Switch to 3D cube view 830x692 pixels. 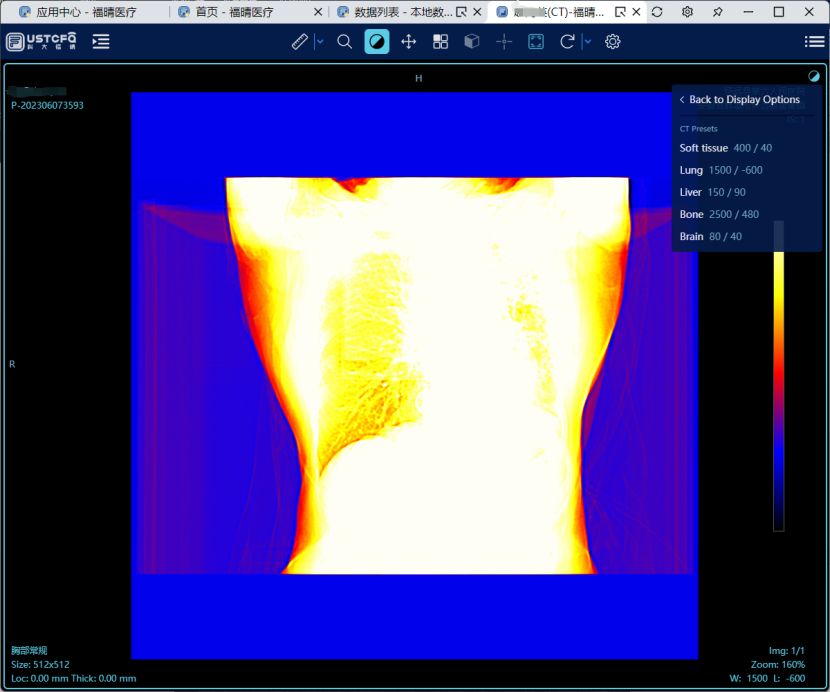pos(472,42)
